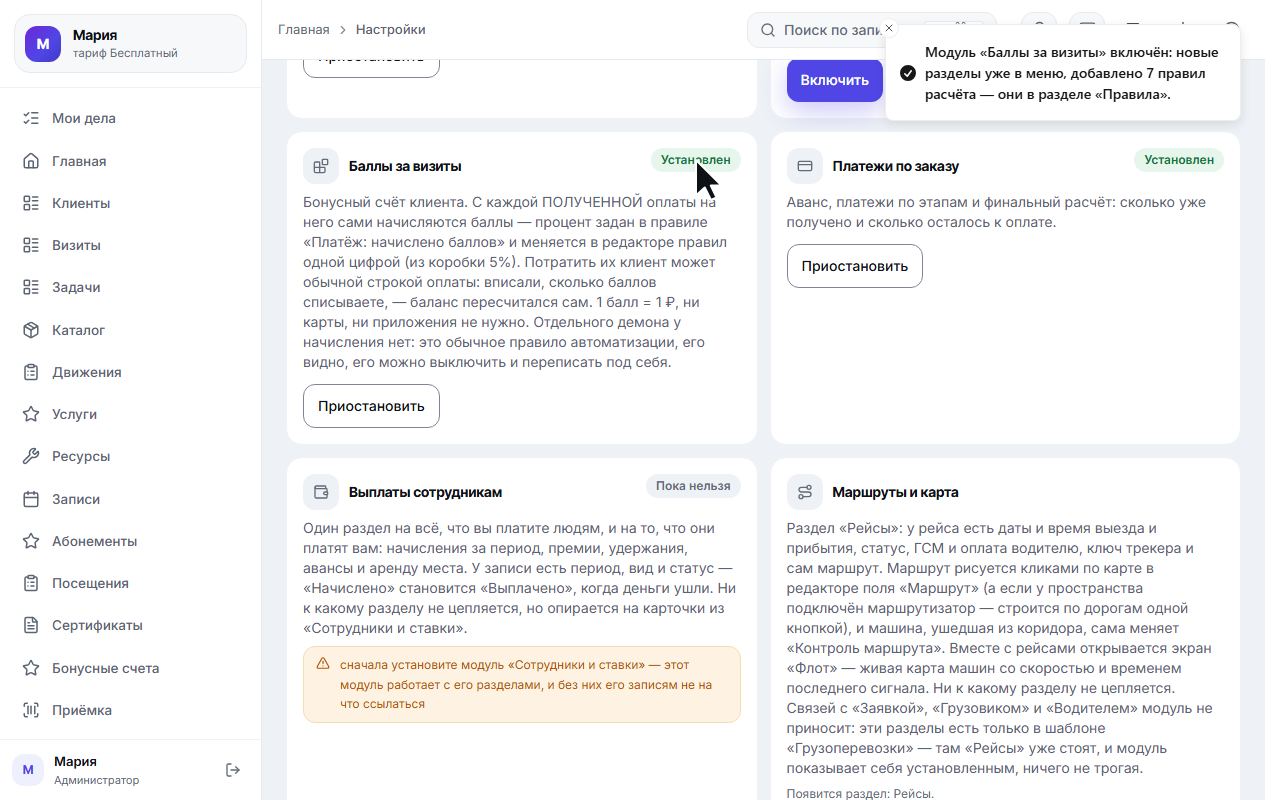Click the Ресурсы wrench icon
The image size is (1280, 800).
[x=31, y=456]
